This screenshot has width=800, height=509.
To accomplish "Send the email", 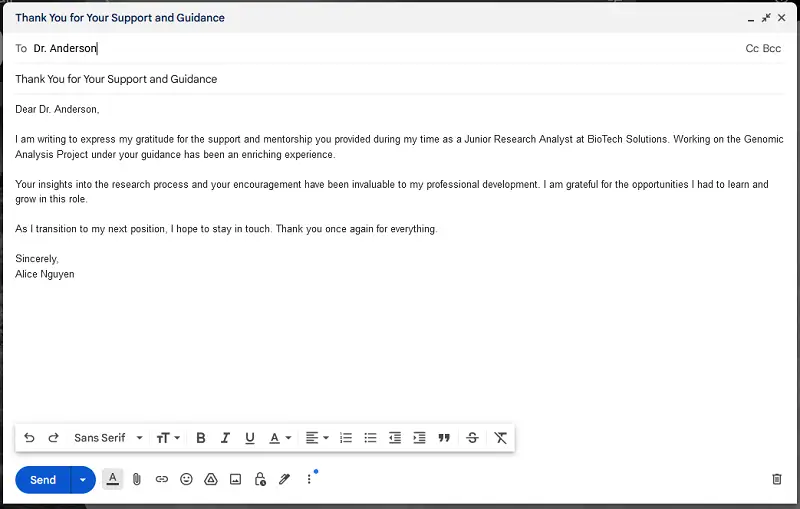I will coord(43,479).
